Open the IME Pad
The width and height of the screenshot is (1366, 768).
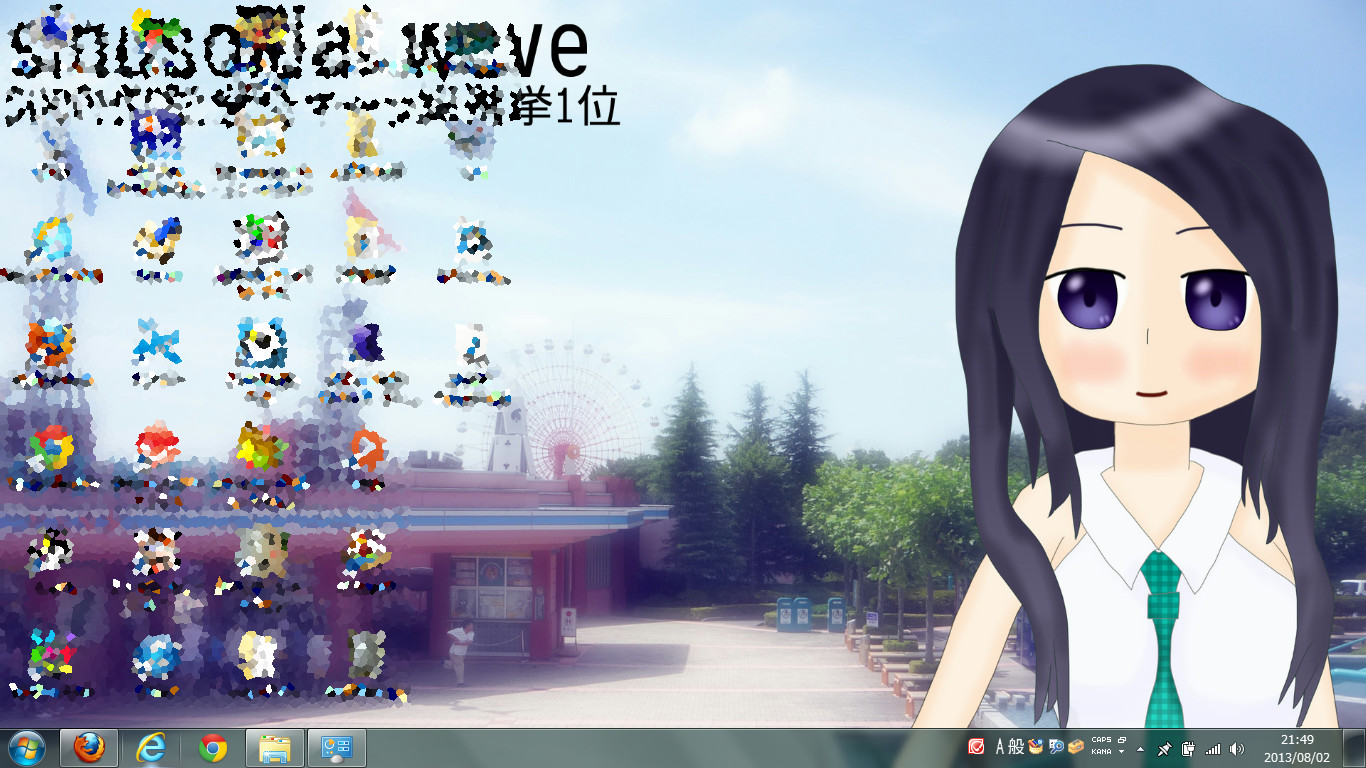[x=1036, y=747]
